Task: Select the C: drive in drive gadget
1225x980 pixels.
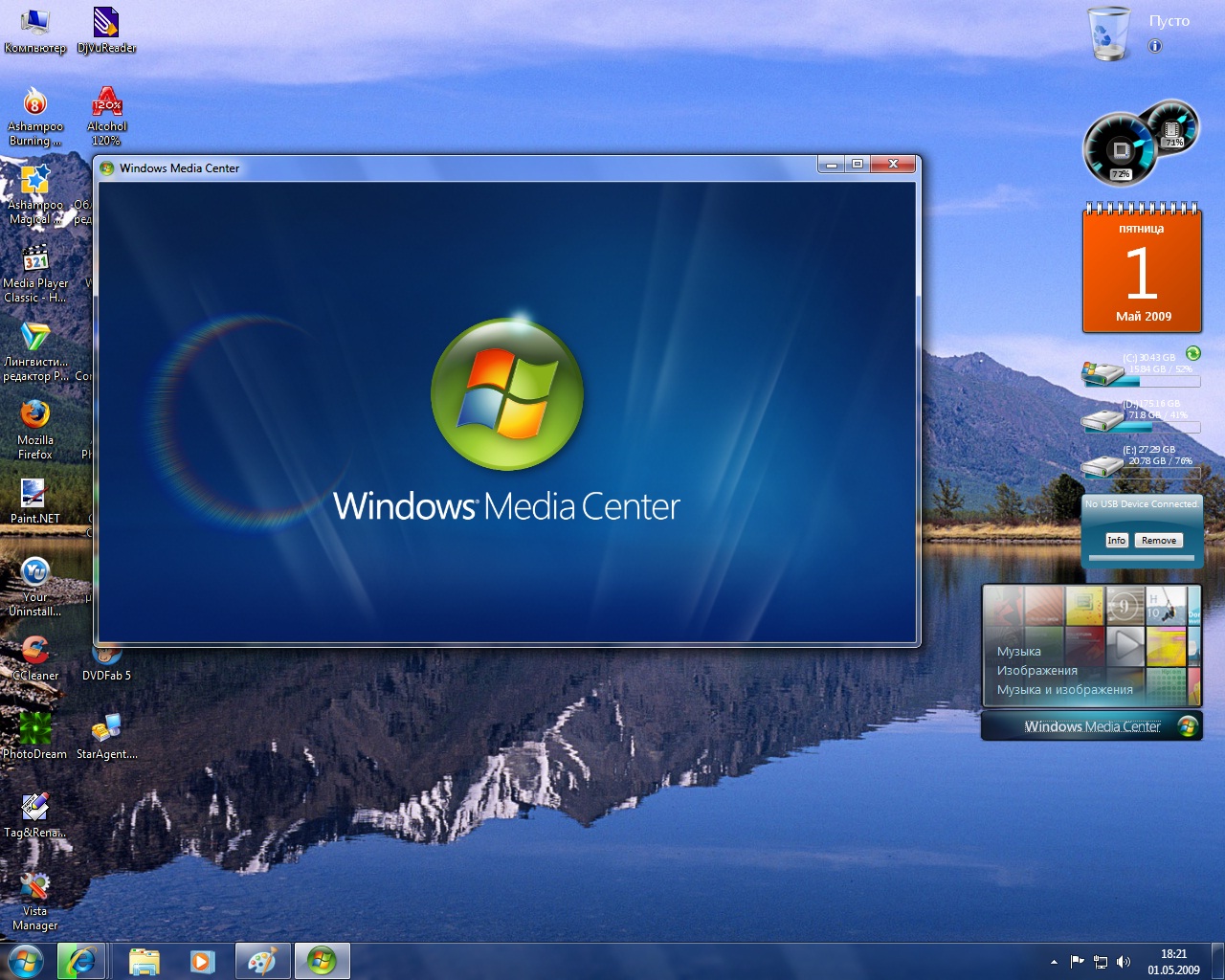Action: coord(1141,369)
